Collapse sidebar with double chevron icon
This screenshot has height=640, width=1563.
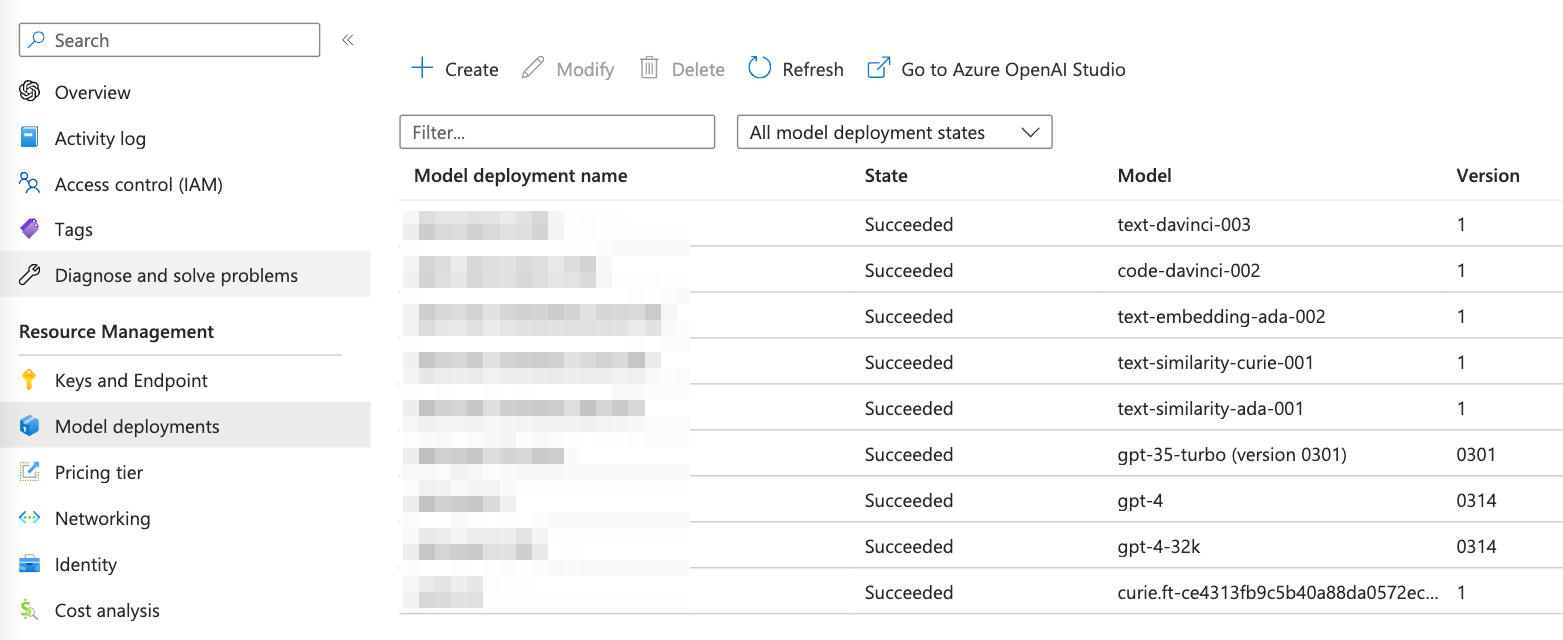coord(347,40)
